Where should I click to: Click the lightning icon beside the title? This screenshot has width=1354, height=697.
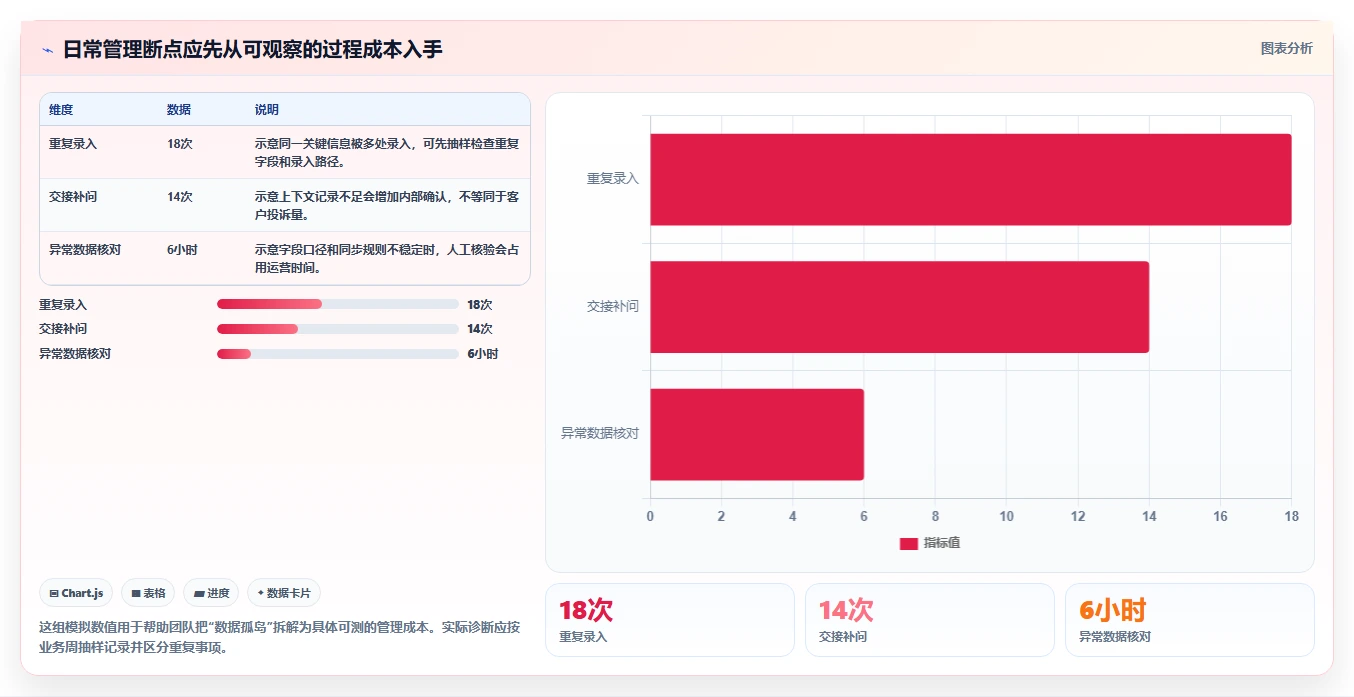tap(47, 50)
